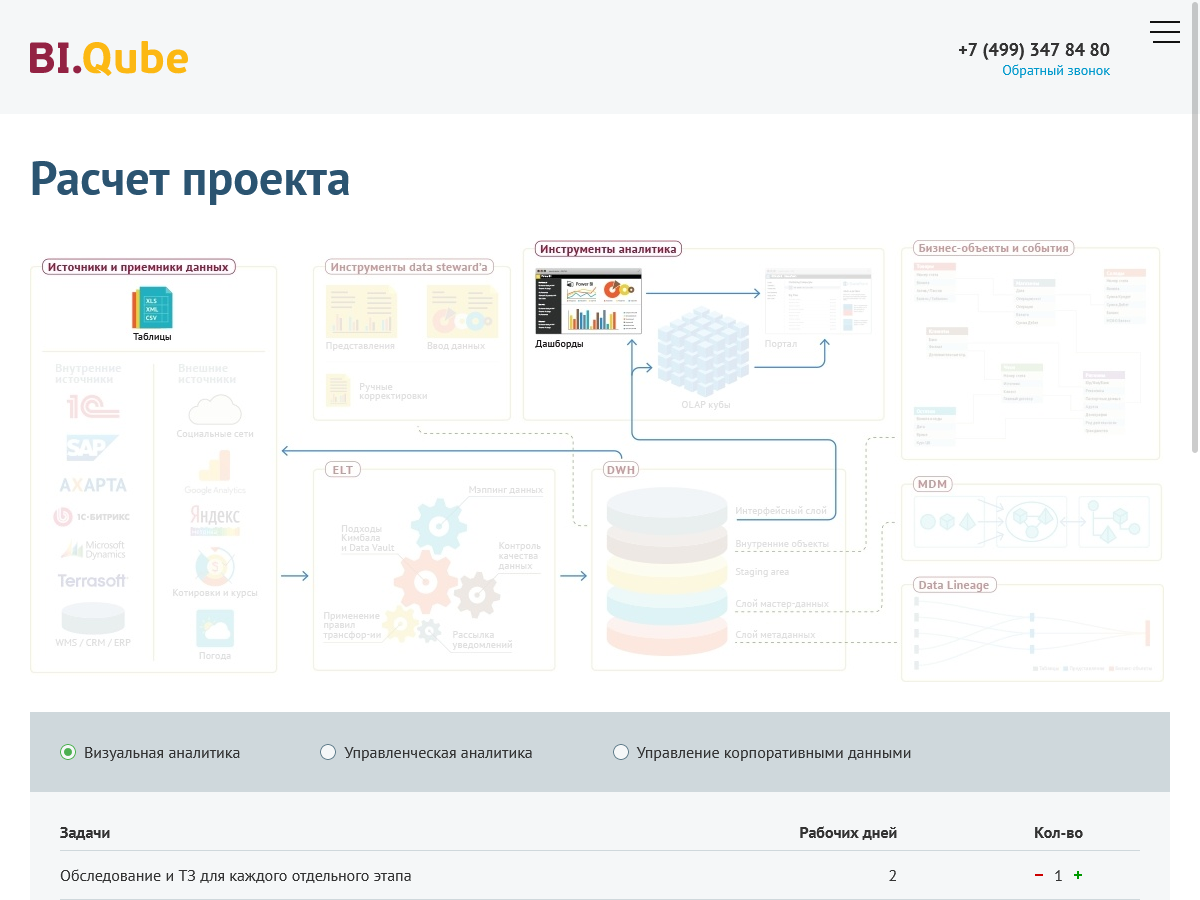Select the Управленческая аналитика option

(x=328, y=752)
